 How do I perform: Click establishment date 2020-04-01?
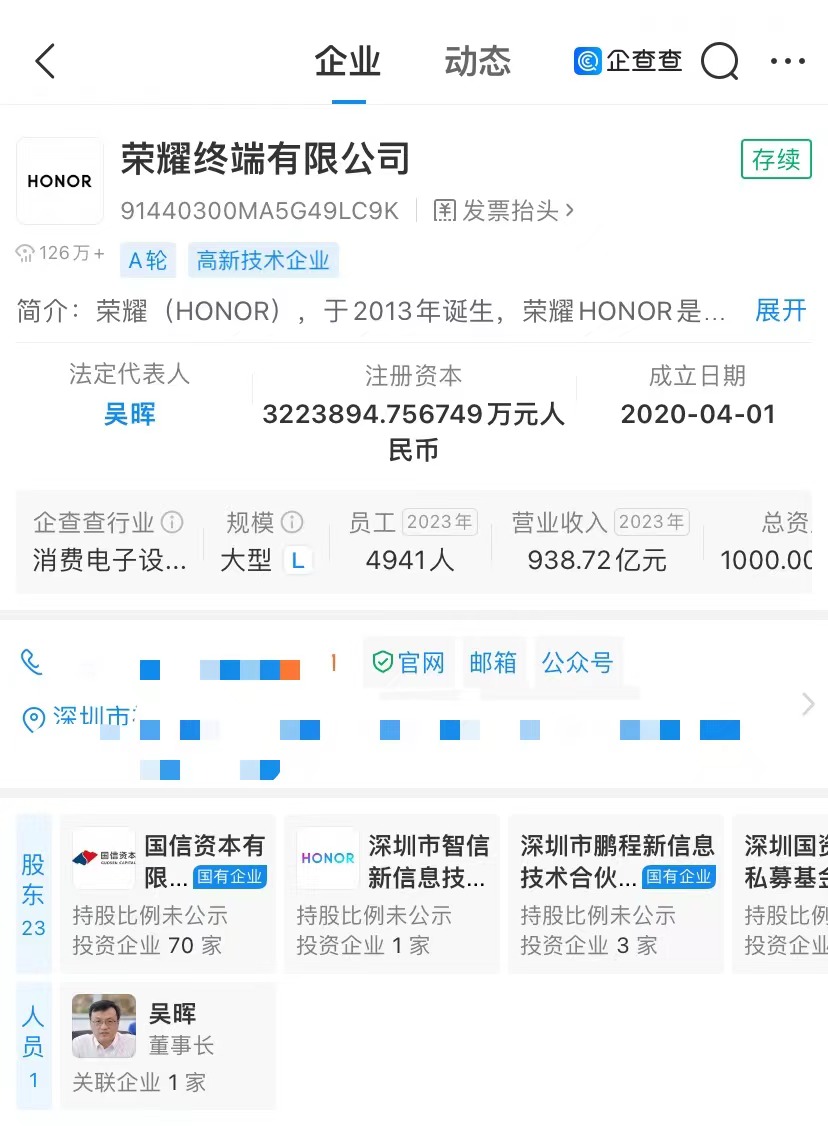[x=698, y=414]
